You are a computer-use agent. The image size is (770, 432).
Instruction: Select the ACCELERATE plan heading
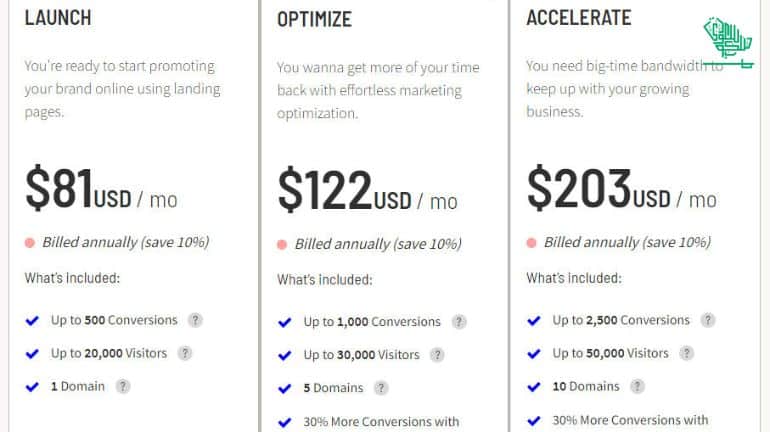pyautogui.click(x=578, y=18)
